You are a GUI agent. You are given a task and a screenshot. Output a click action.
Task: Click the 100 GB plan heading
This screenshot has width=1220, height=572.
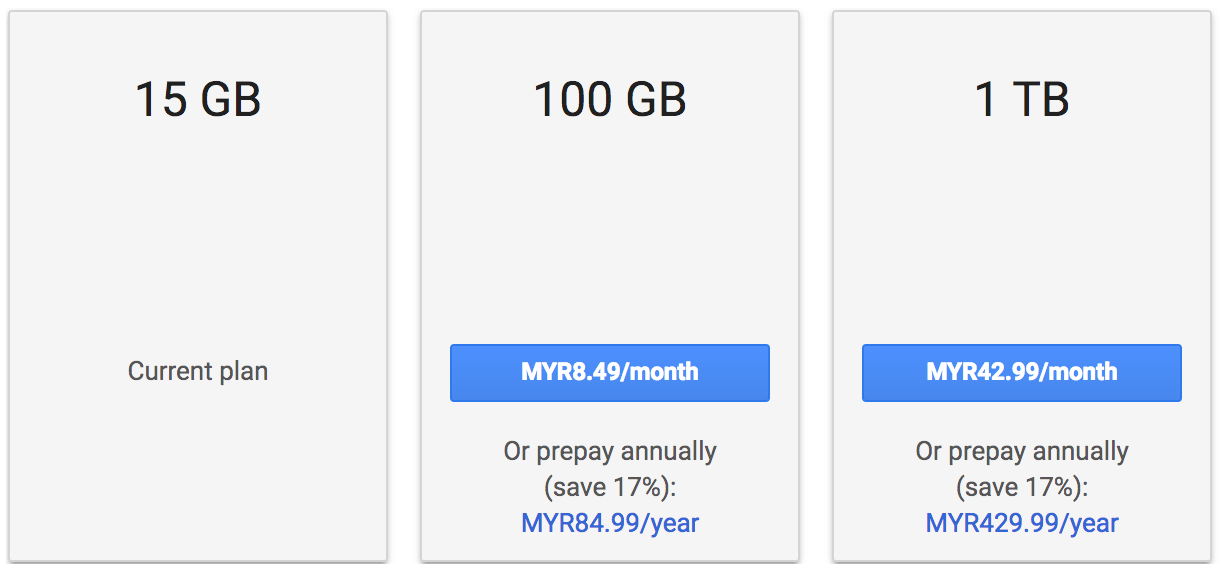point(610,100)
